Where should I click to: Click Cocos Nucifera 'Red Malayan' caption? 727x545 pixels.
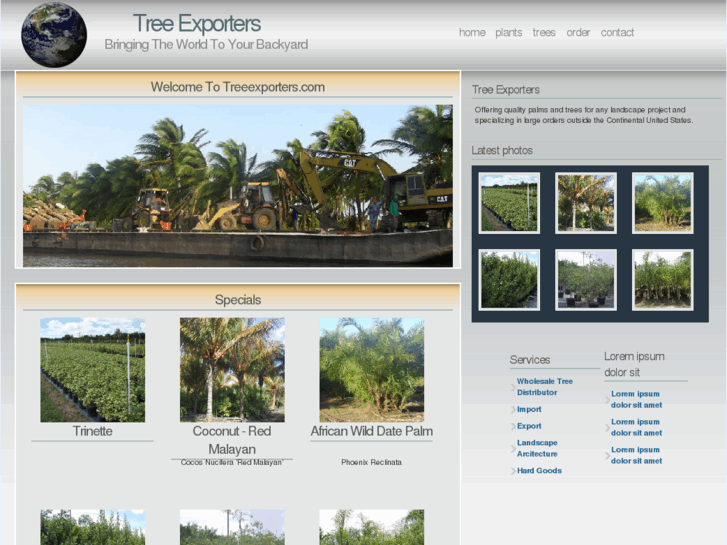point(232,462)
